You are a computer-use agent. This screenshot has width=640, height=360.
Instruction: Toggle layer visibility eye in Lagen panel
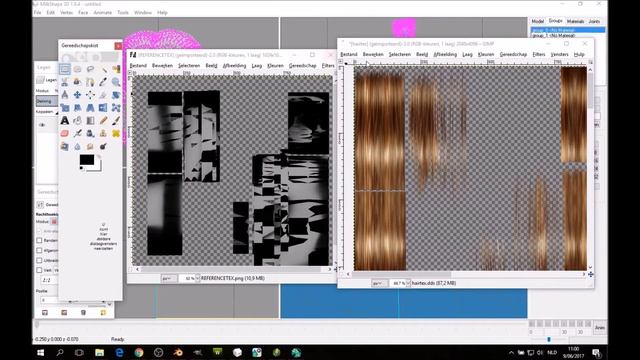pos(42,125)
